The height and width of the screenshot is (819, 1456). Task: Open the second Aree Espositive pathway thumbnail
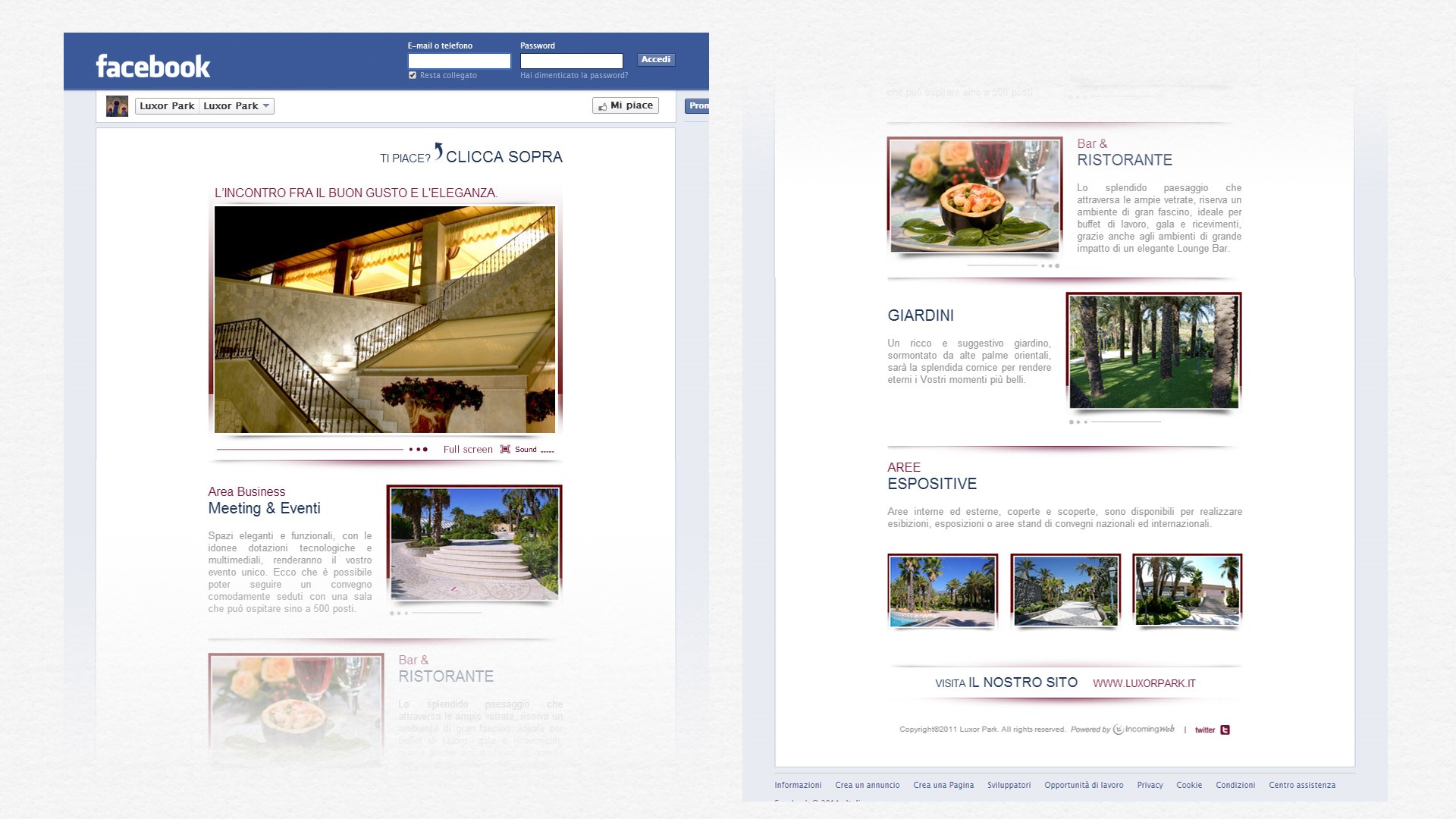(x=1065, y=591)
